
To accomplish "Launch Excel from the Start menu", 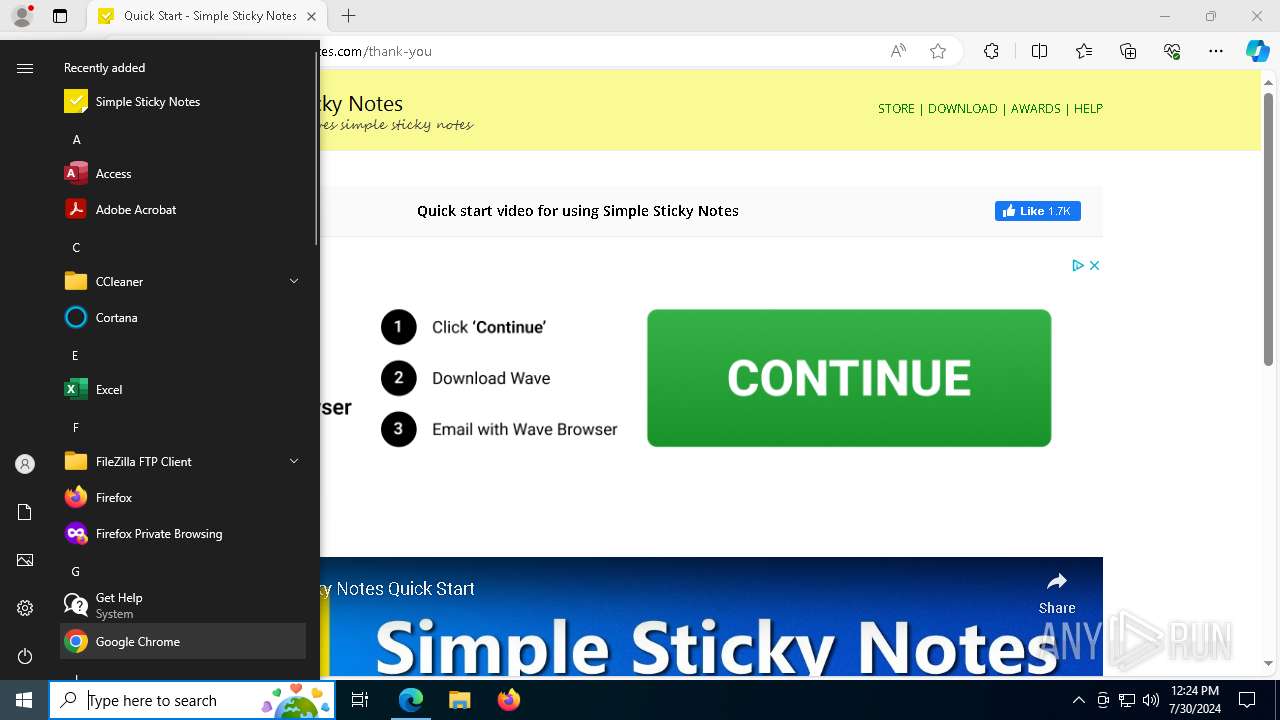I will click(x=183, y=389).
